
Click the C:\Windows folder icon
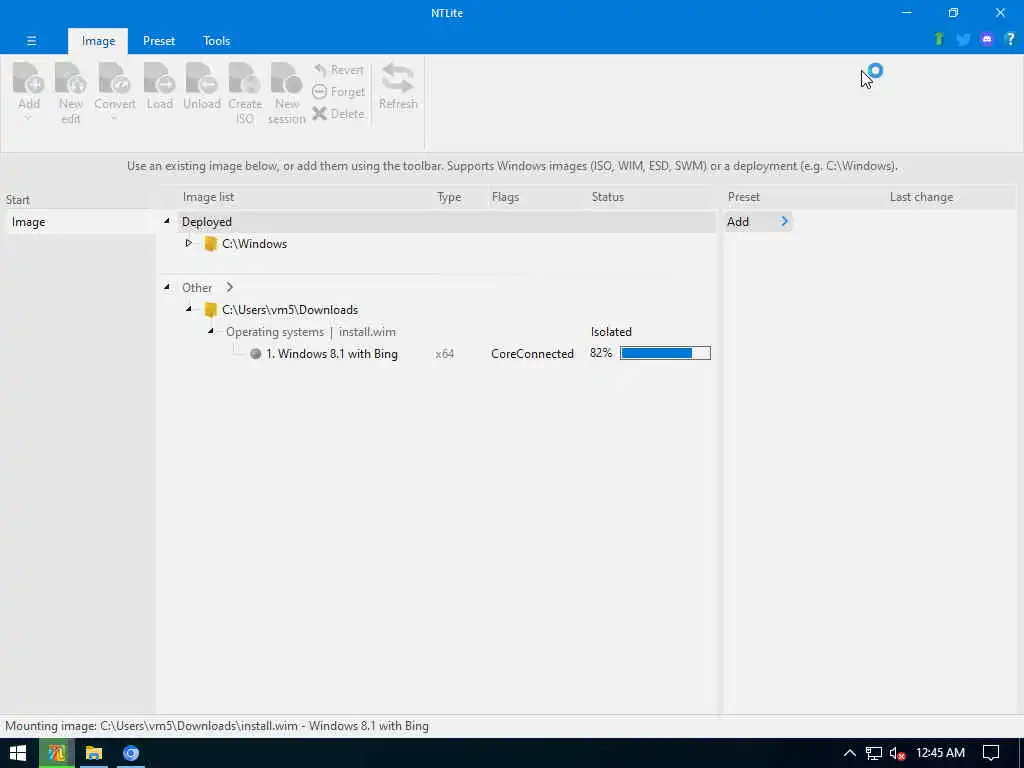tap(210, 244)
